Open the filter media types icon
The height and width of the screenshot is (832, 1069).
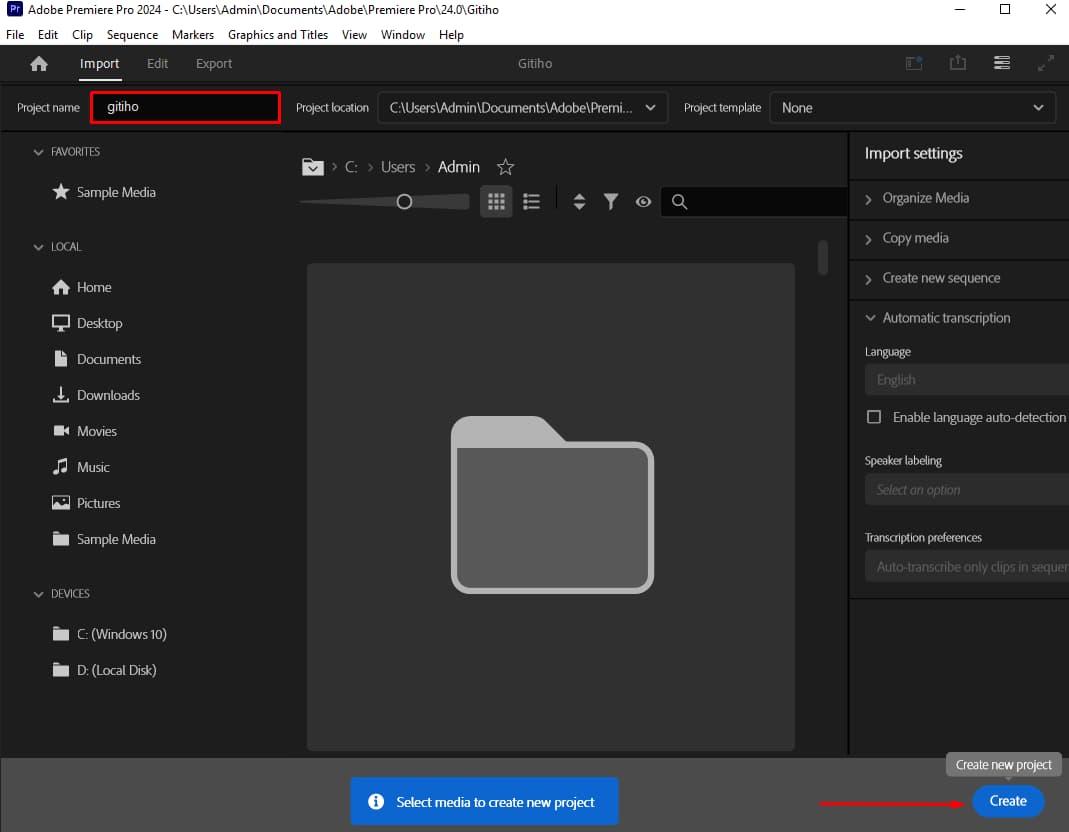(x=611, y=201)
